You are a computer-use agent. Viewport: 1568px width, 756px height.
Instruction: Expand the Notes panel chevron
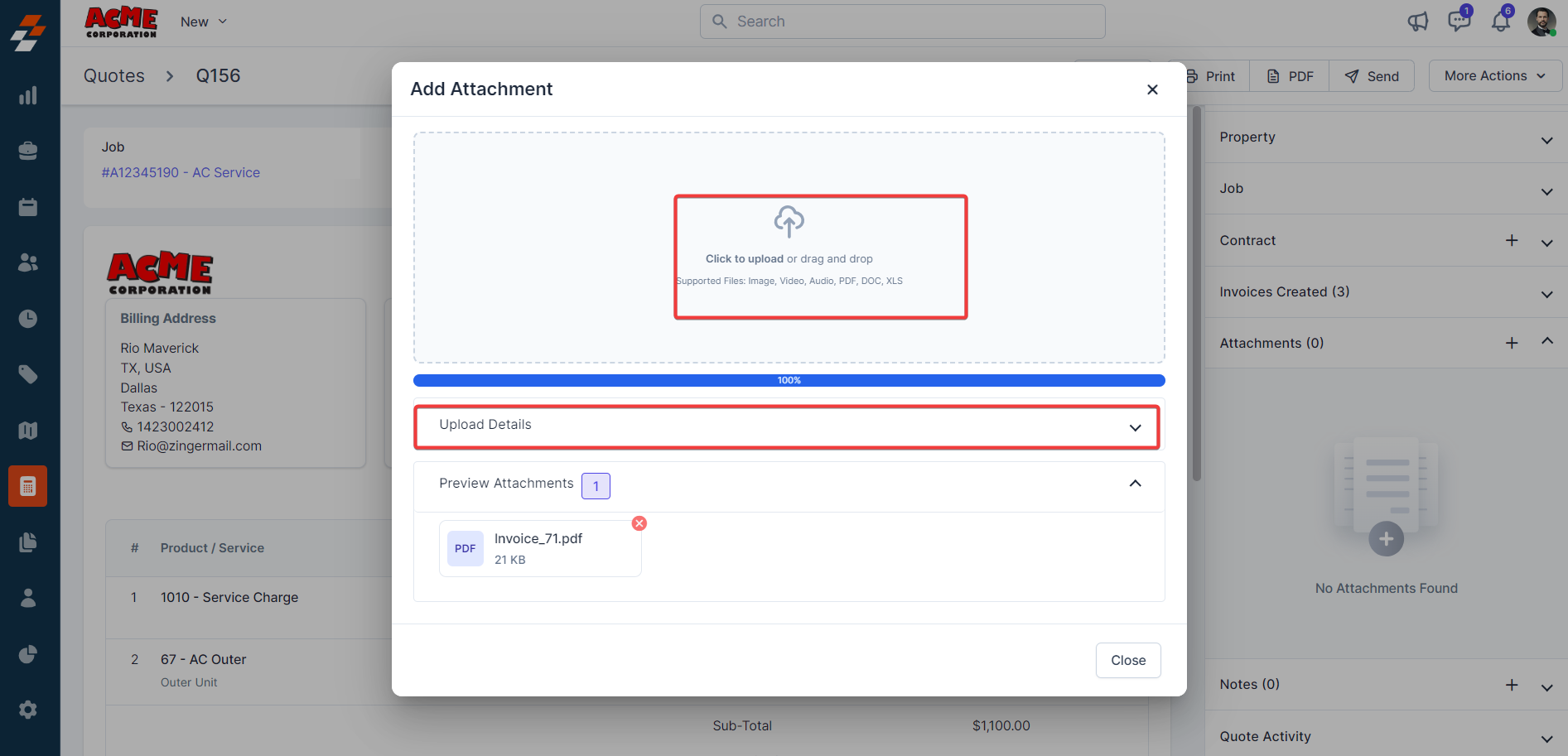(x=1546, y=688)
